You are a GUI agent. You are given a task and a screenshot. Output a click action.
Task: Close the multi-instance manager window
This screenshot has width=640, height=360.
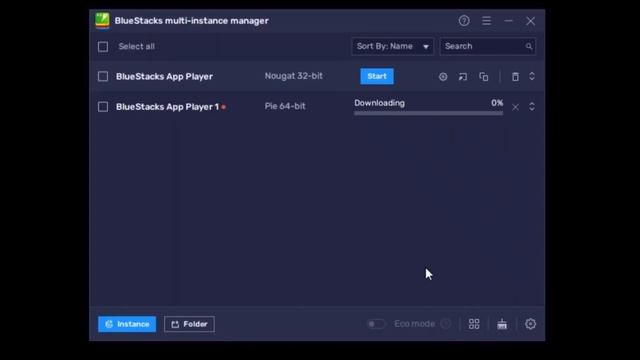tap(530, 21)
